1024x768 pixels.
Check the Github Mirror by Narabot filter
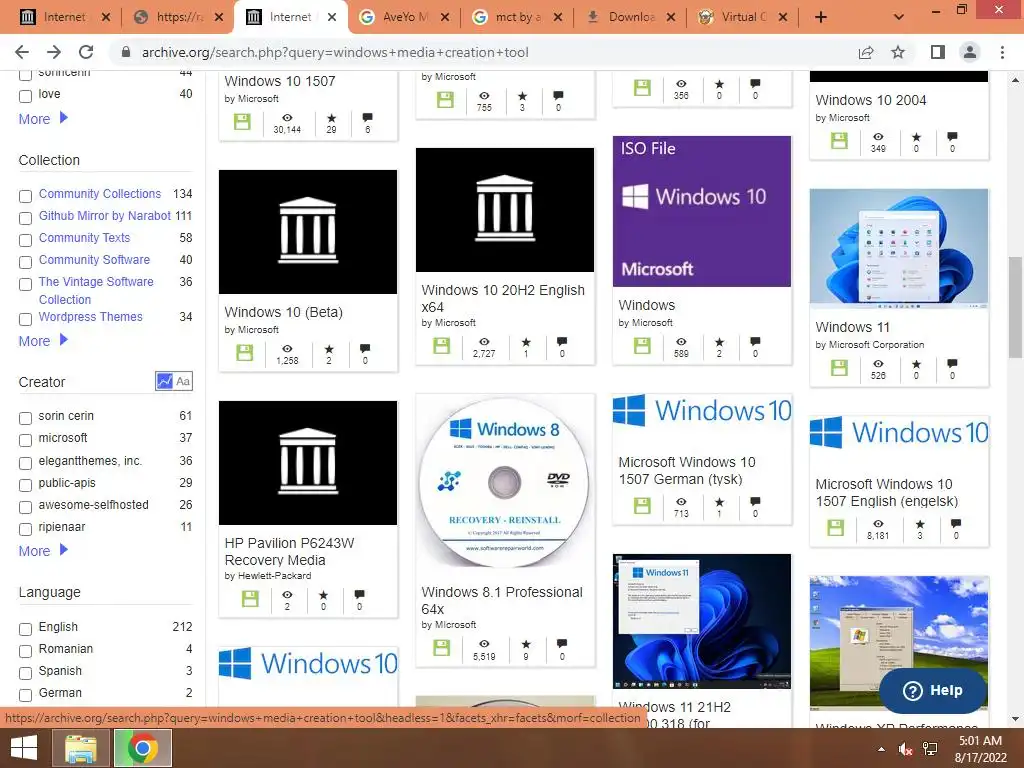(25, 218)
